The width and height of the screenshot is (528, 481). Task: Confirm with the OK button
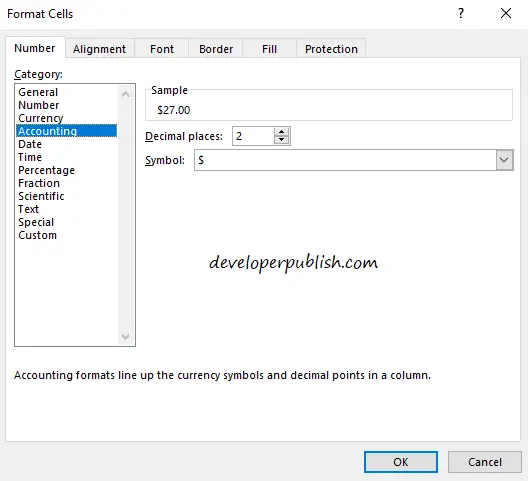coord(401,462)
